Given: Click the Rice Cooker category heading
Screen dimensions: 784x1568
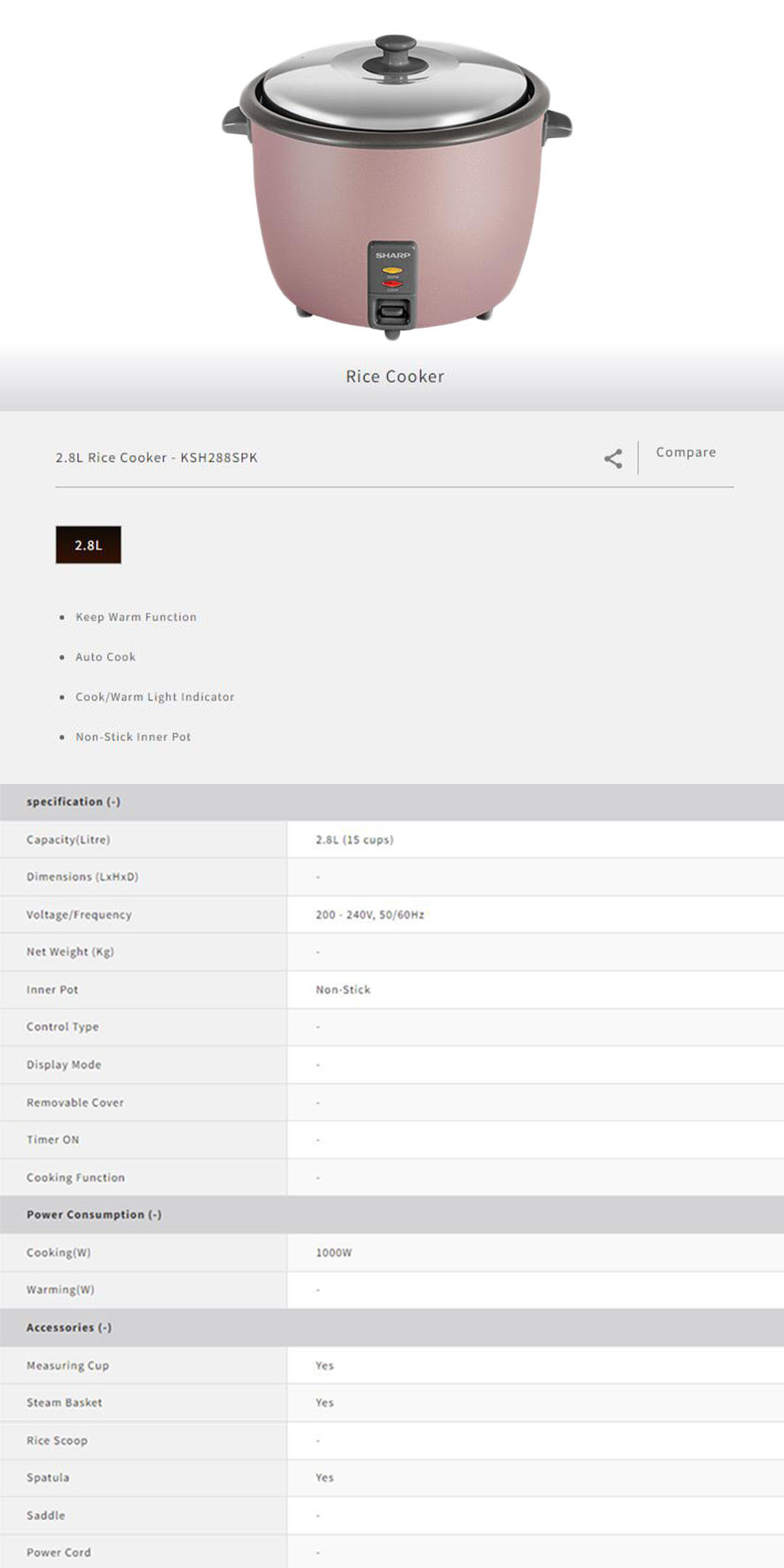Looking at the screenshot, I should (x=394, y=376).
